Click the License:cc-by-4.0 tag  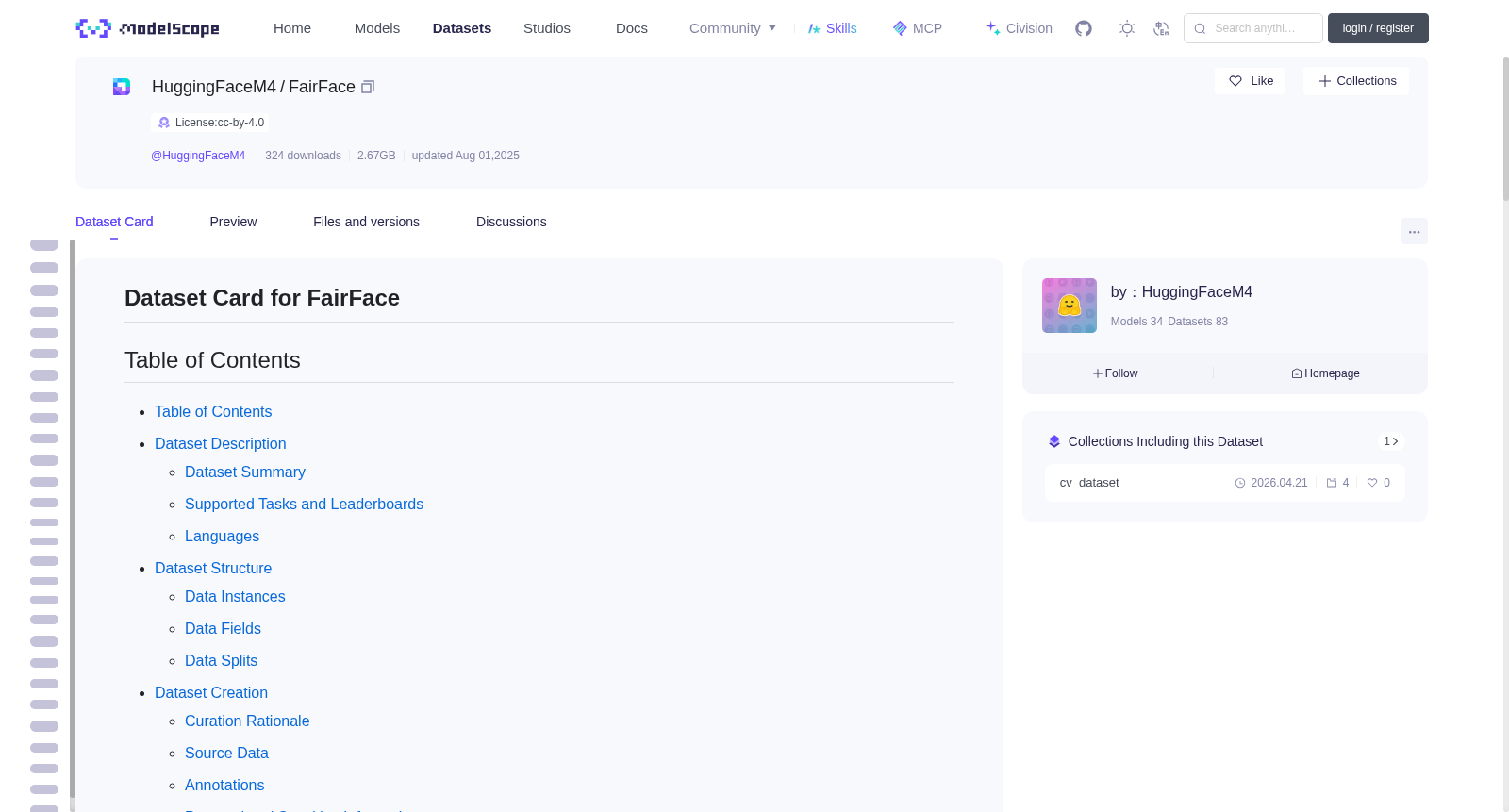click(210, 123)
